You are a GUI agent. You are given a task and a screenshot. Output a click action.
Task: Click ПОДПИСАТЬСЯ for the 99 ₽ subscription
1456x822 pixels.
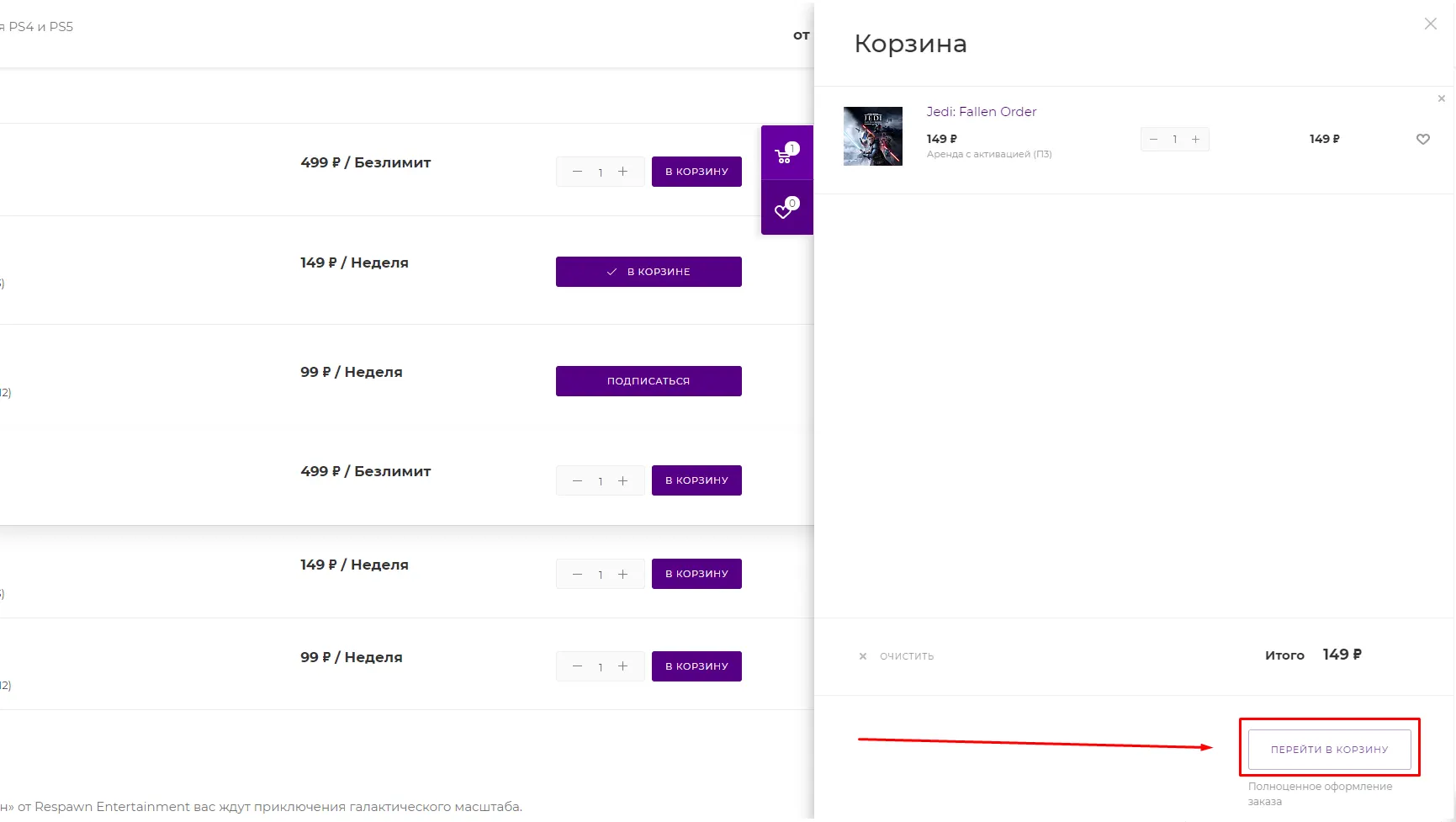648,380
